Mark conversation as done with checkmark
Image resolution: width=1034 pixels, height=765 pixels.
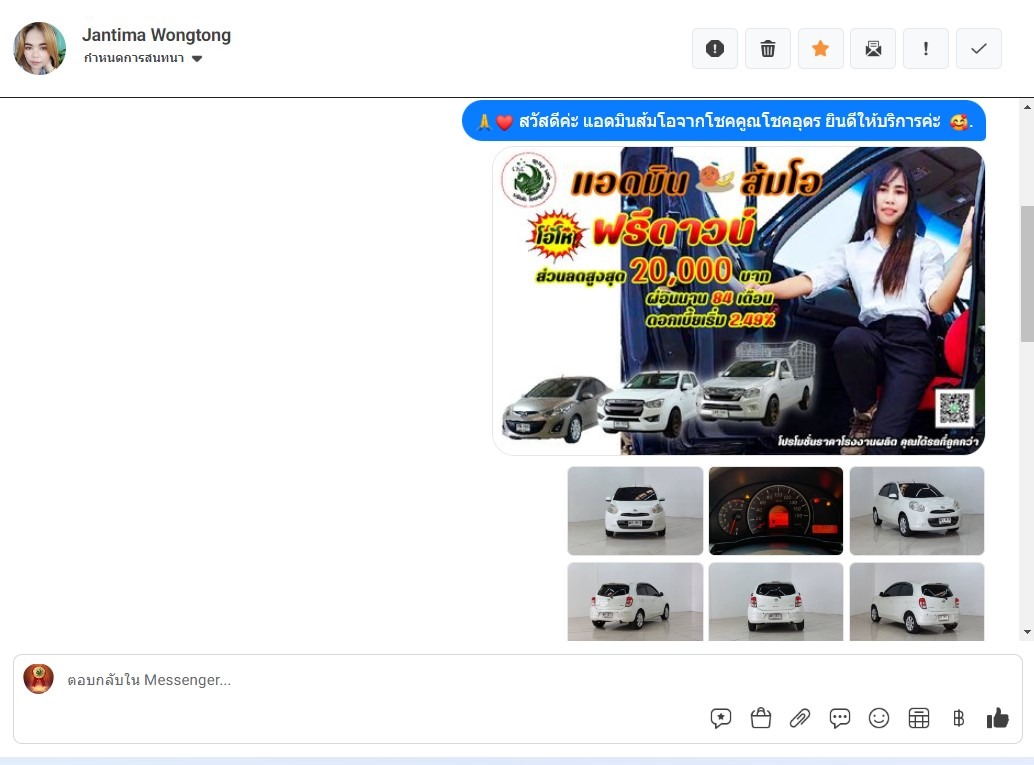click(x=979, y=49)
